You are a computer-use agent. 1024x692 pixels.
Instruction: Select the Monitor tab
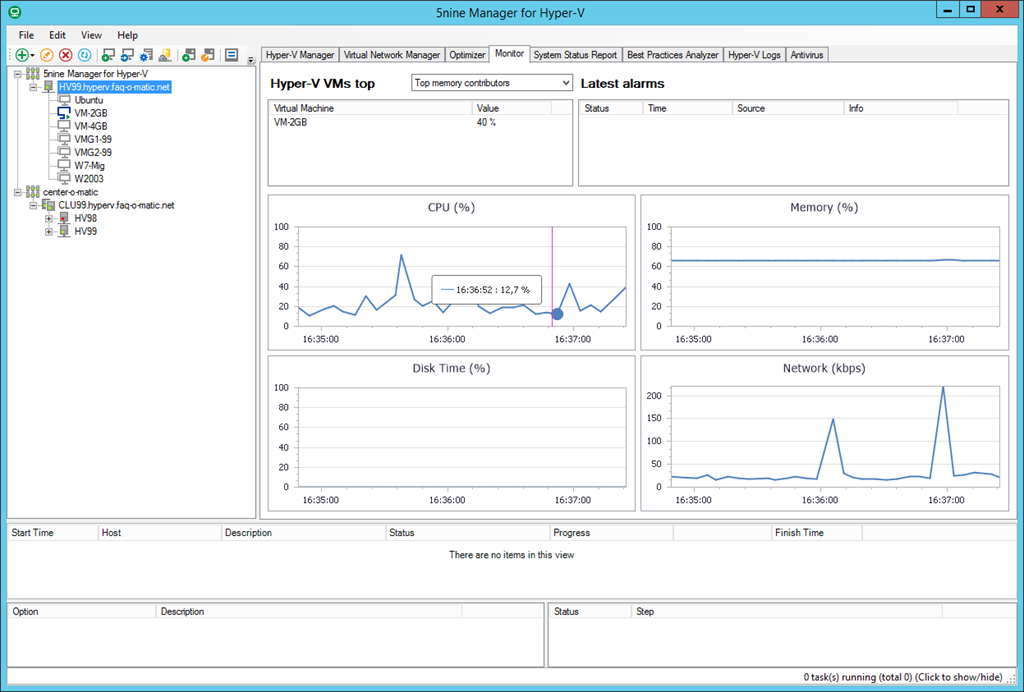509,54
